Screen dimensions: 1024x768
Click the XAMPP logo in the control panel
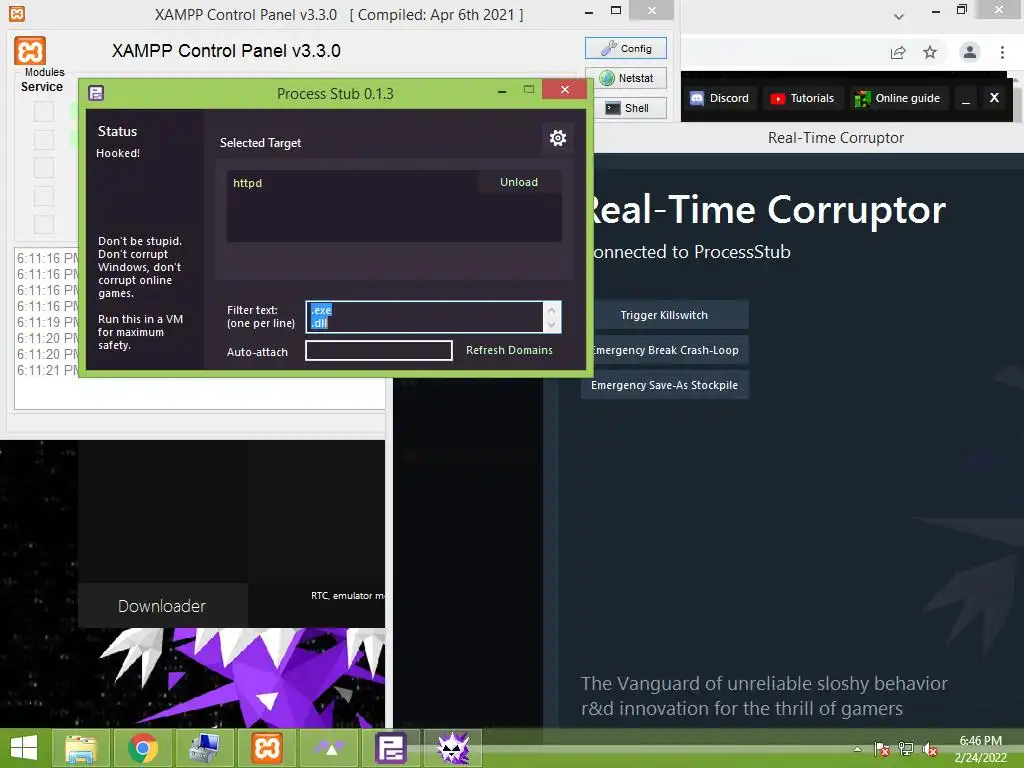(30, 51)
